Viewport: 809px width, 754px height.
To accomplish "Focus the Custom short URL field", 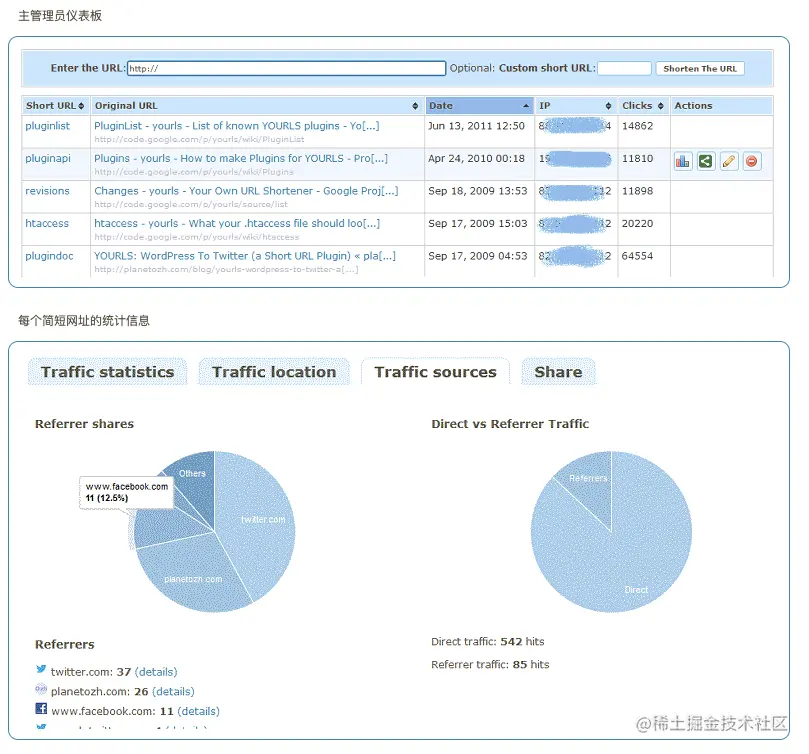I will click(624, 68).
